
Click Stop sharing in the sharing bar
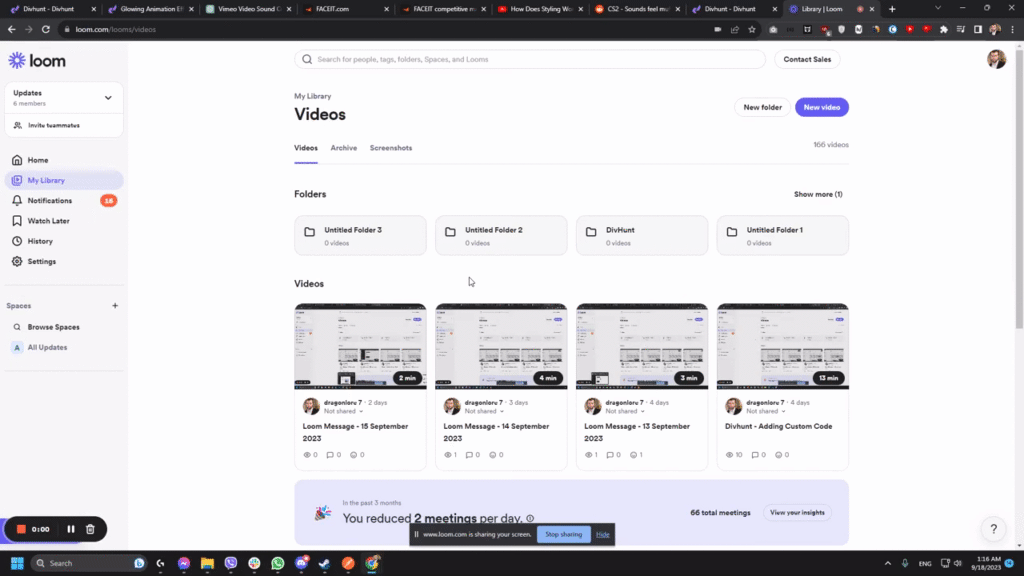tap(564, 534)
